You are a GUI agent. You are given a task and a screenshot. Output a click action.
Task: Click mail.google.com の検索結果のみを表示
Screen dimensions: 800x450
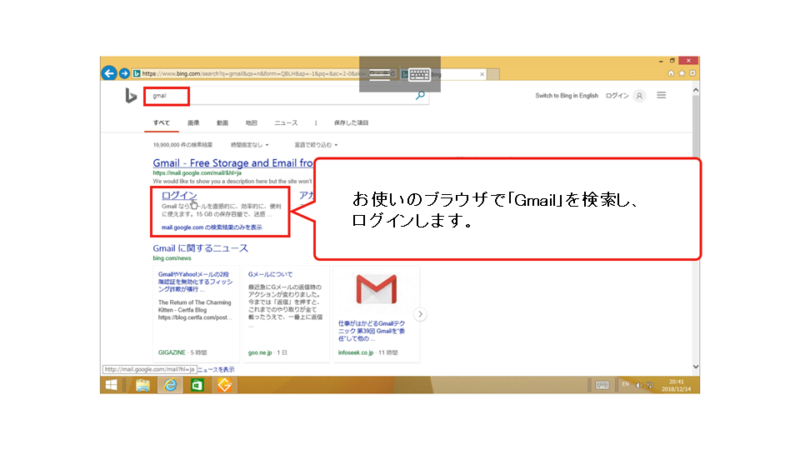coord(212,228)
